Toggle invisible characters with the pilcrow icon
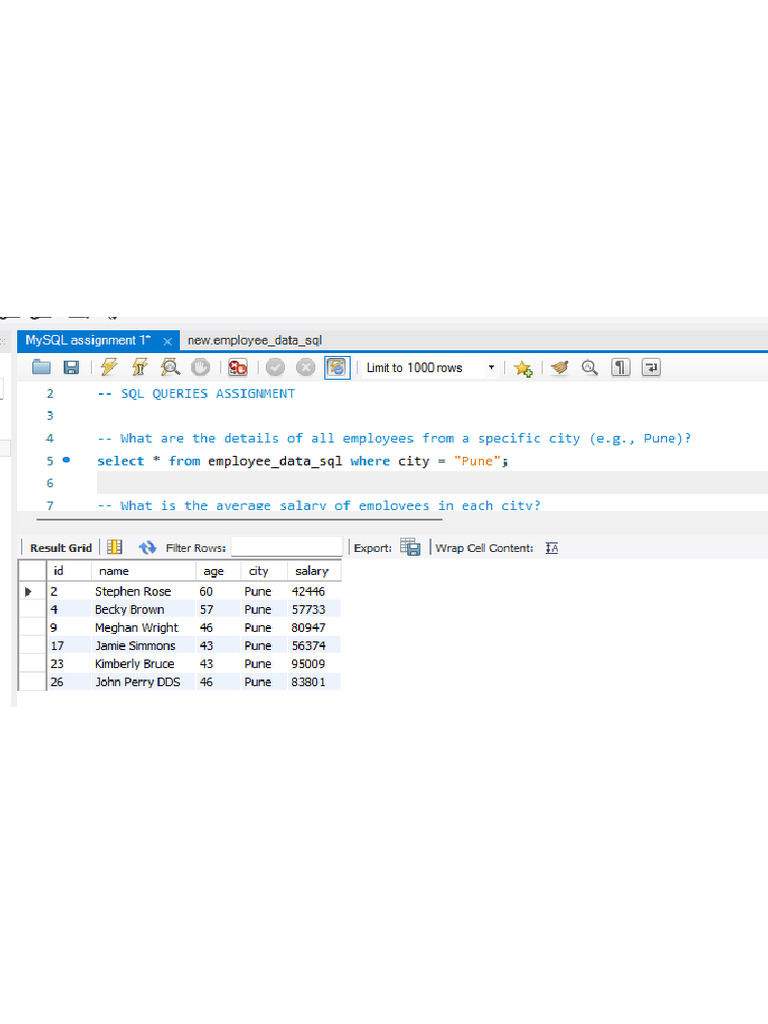768x1024 pixels. click(620, 368)
